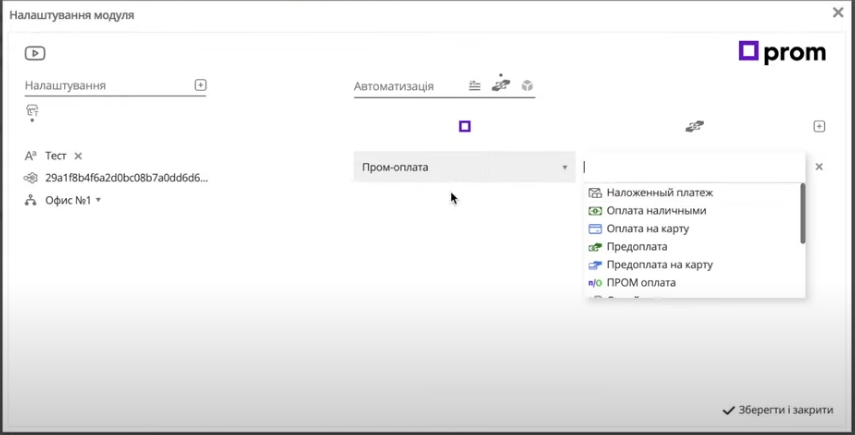Select the box cube icon in Автоматизація

527,86
